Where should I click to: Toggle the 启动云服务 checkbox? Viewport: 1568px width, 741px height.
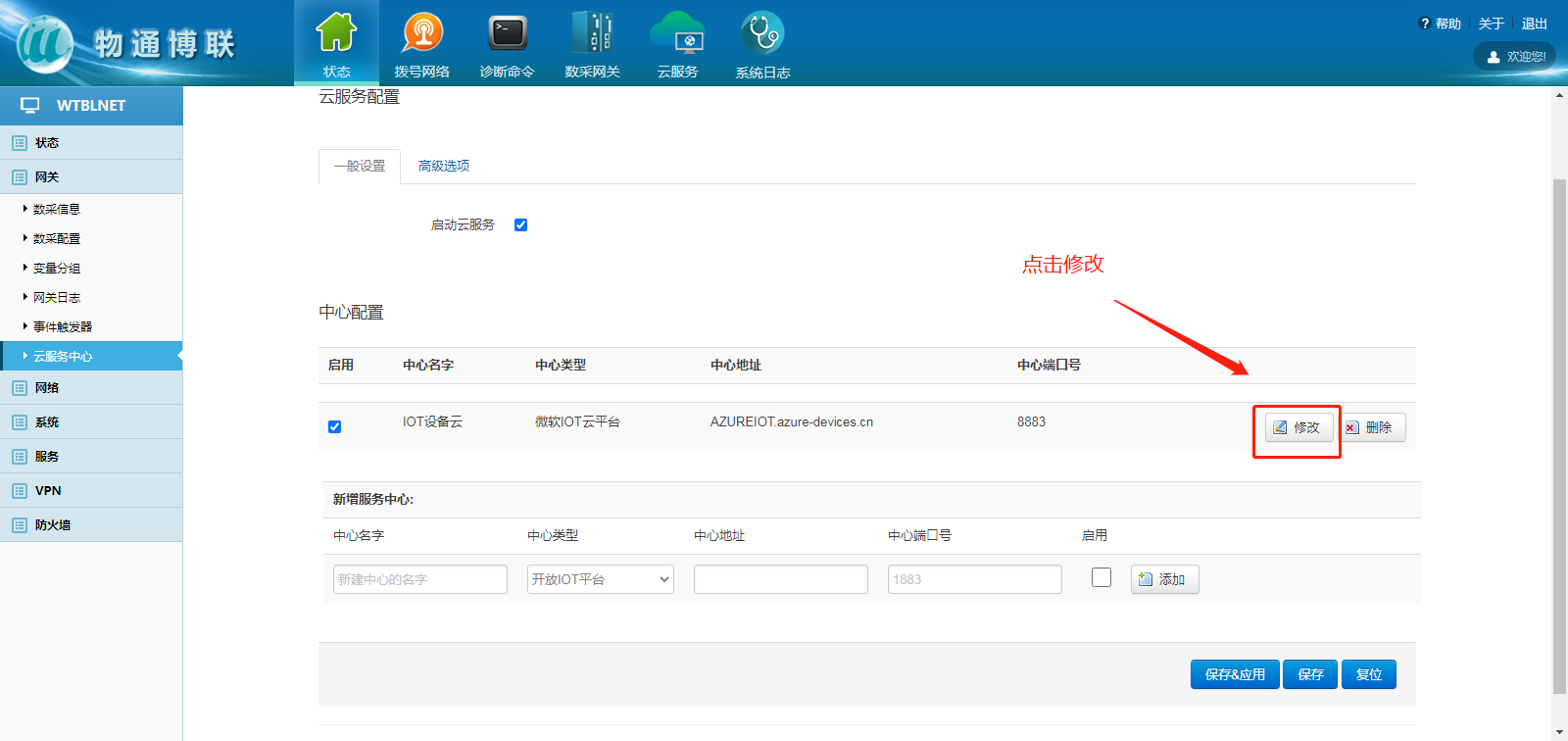[x=521, y=225]
